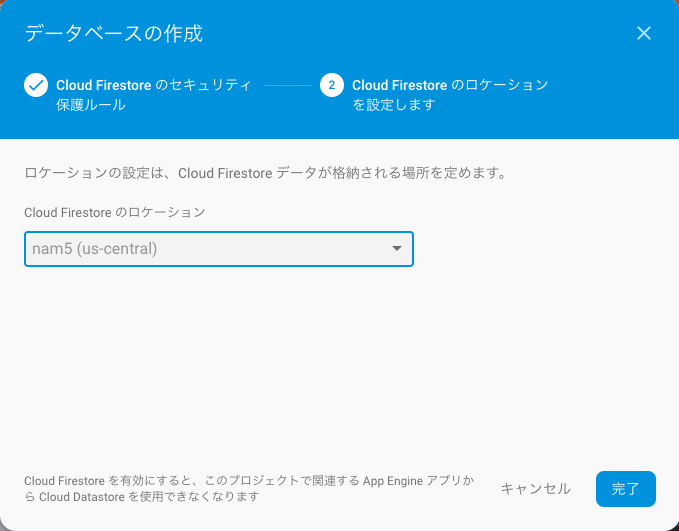The image size is (679, 531).
Task: Click the ロケーションの設定は description text
Action: 265,173
